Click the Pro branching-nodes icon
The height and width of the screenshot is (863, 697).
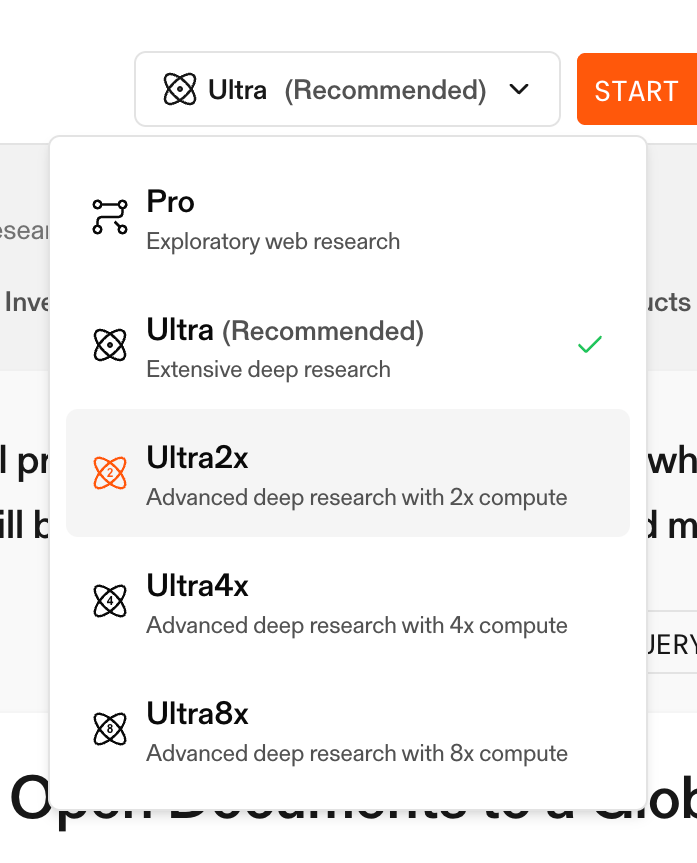[110, 216]
